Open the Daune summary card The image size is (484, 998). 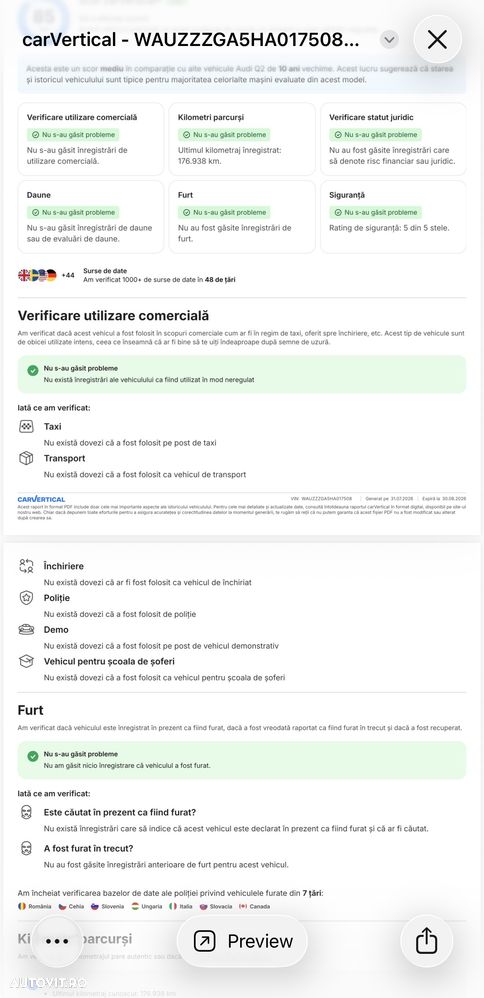pos(91,216)
